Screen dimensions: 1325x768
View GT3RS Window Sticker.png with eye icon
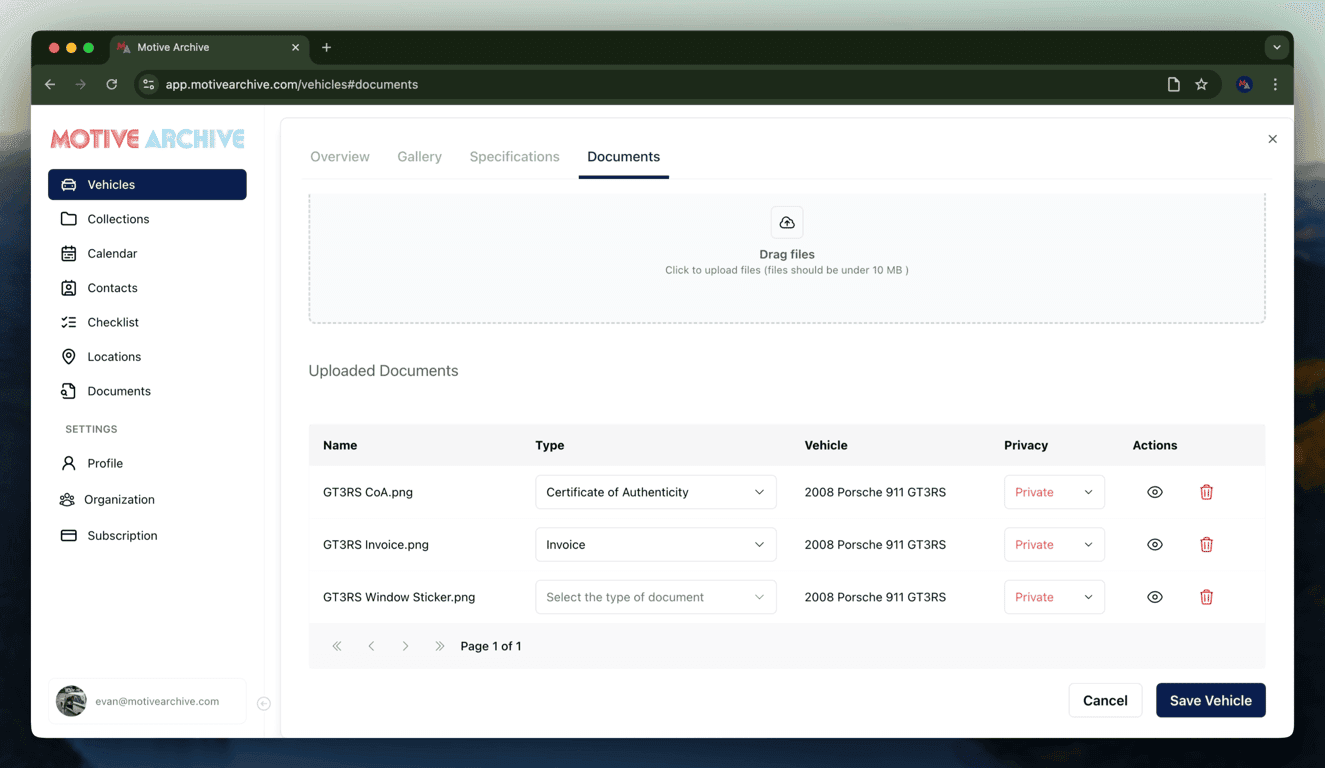1155,597
